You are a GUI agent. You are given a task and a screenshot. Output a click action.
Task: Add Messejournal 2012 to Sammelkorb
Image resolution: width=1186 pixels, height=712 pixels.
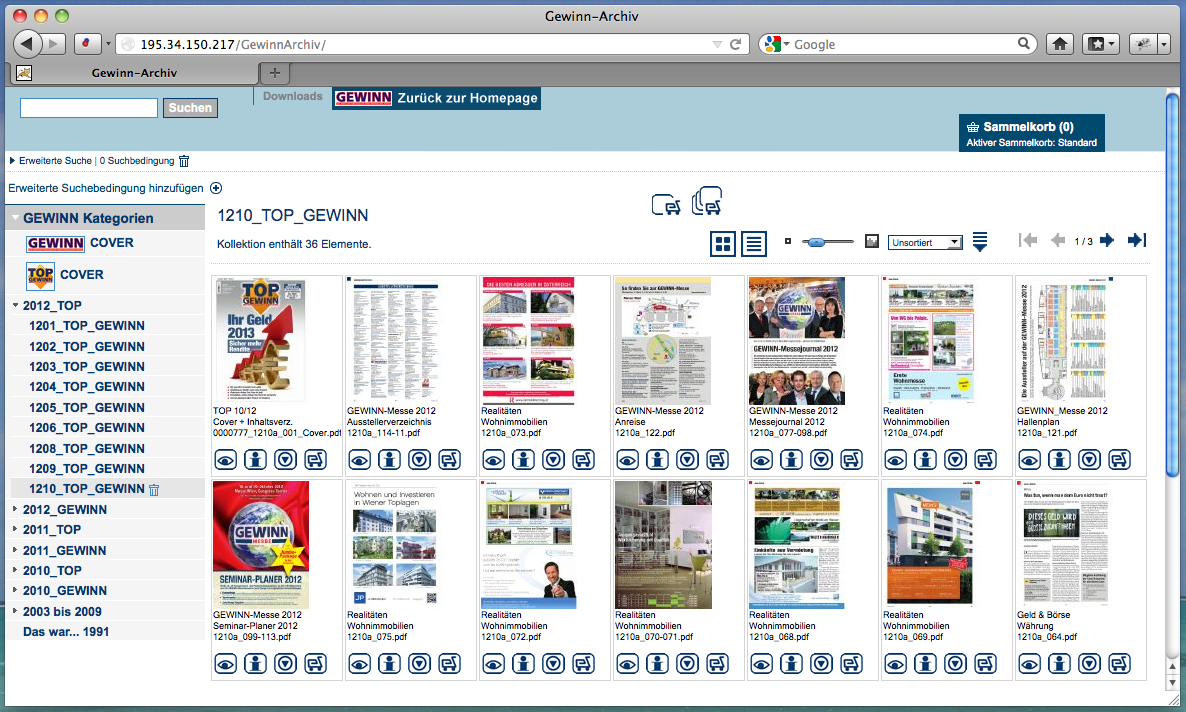click(x=851, y=459)
